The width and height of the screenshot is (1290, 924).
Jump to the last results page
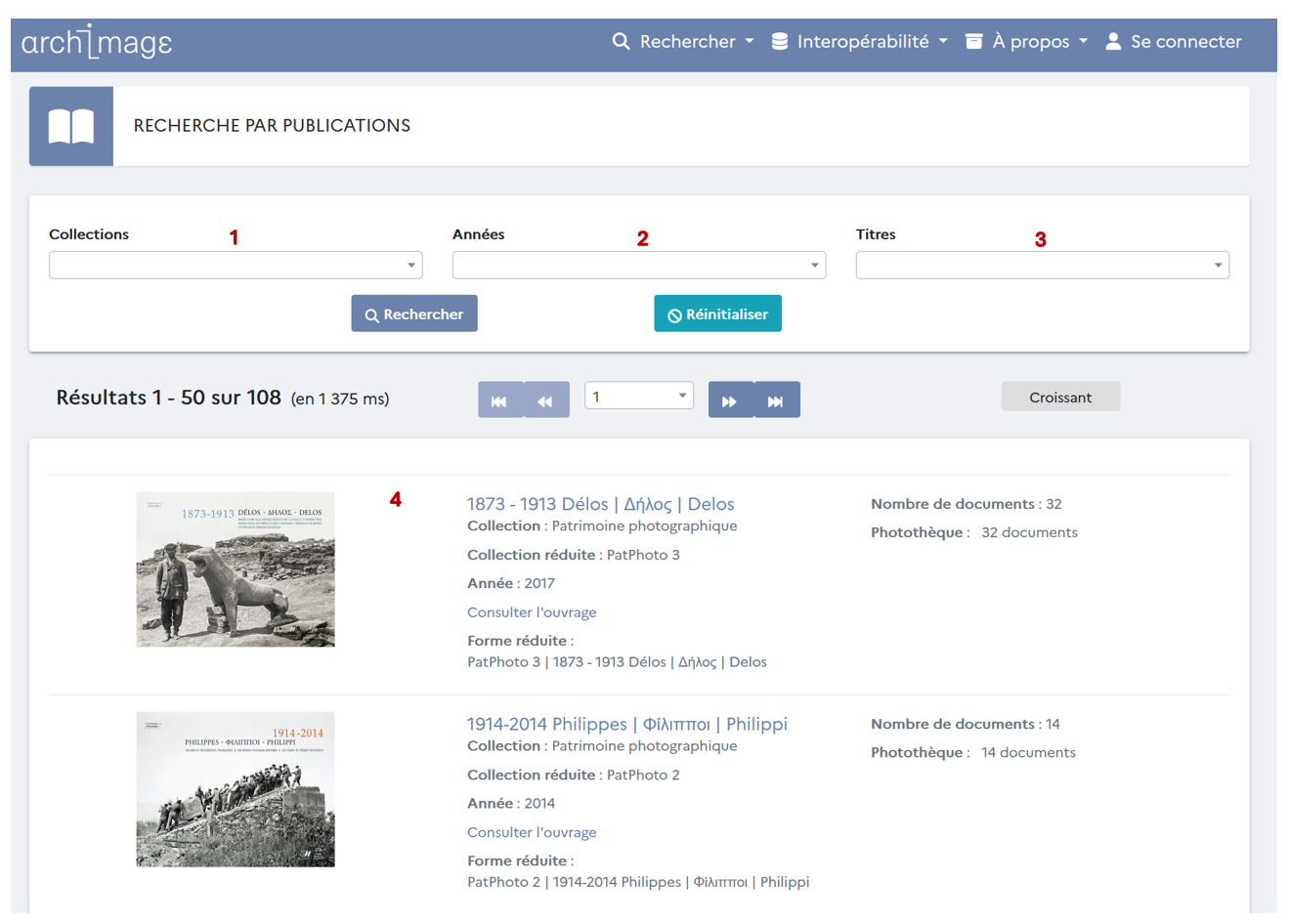pyautogui.click(x=776, y=400)
